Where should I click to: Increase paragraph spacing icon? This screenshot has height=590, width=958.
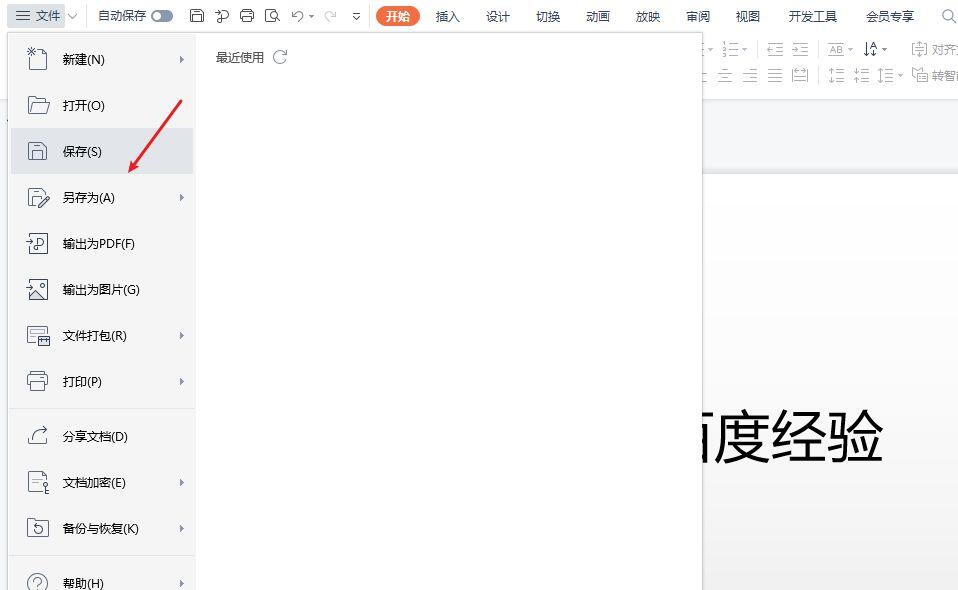tap(836, 75)
